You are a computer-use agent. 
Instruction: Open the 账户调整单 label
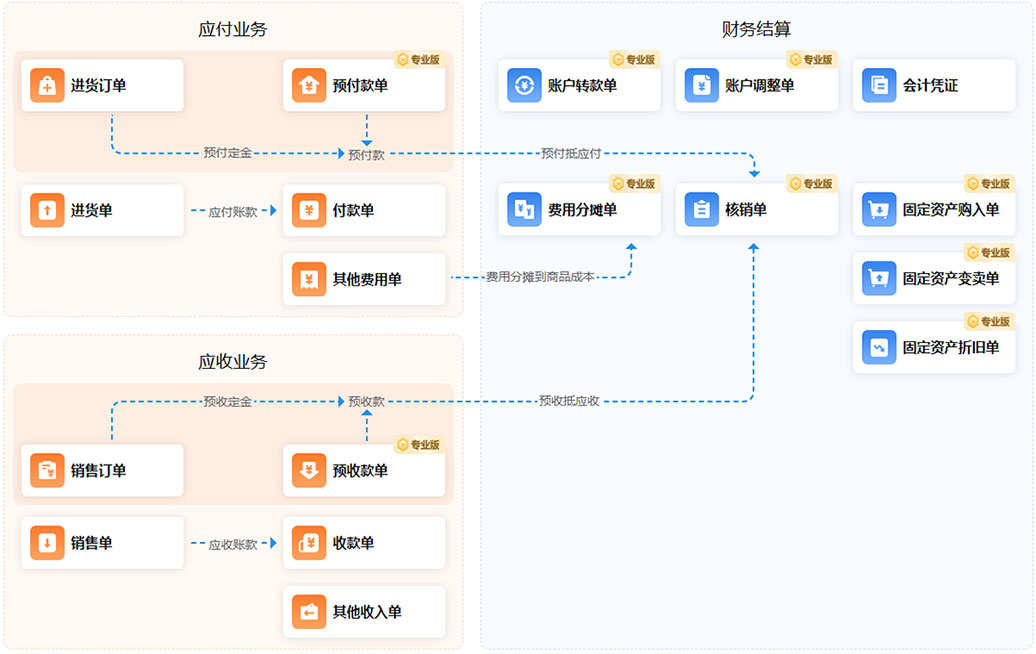pyautogui.click(x=759, y=85)
